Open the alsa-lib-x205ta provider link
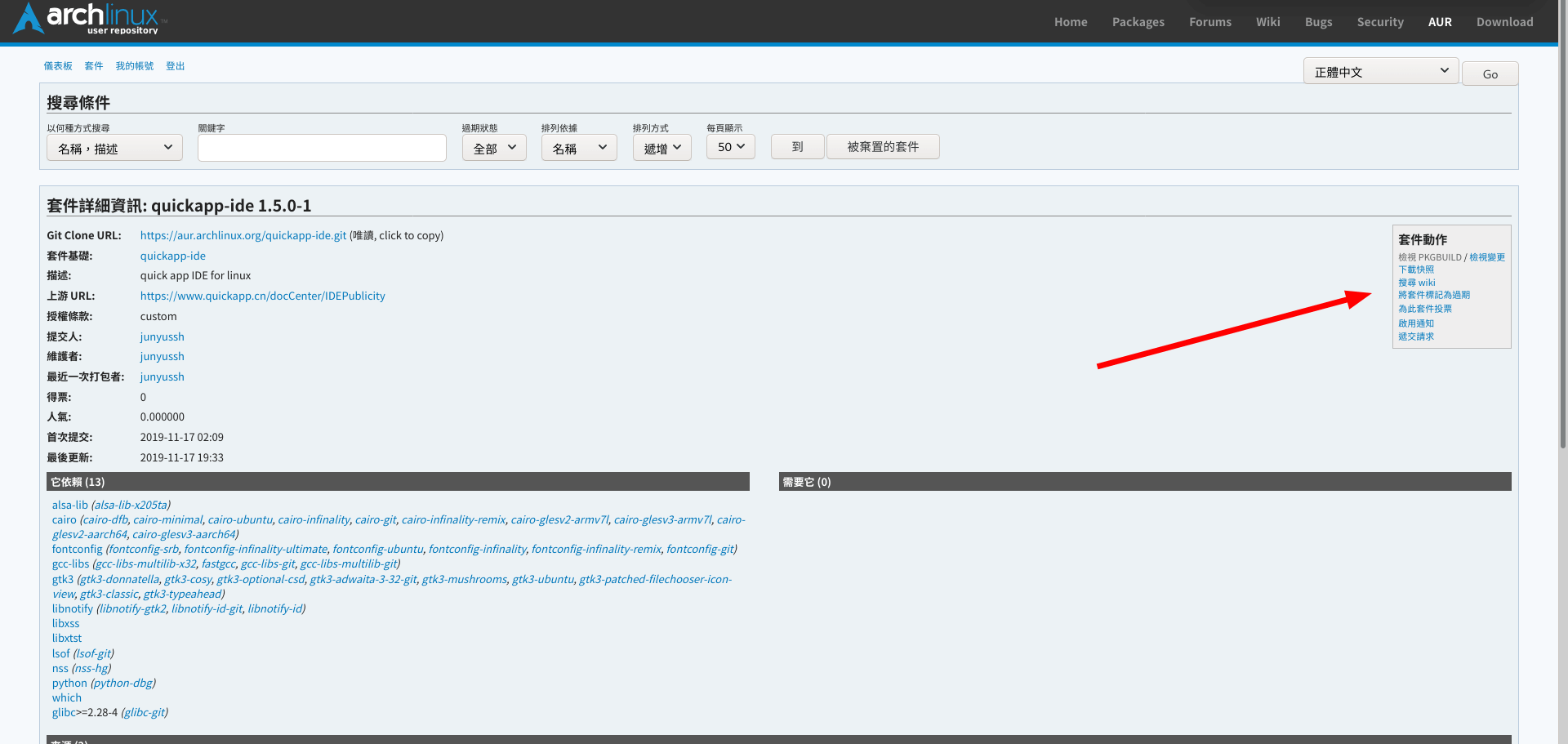Screen dimensions: 1568x744 coord(131,506)
